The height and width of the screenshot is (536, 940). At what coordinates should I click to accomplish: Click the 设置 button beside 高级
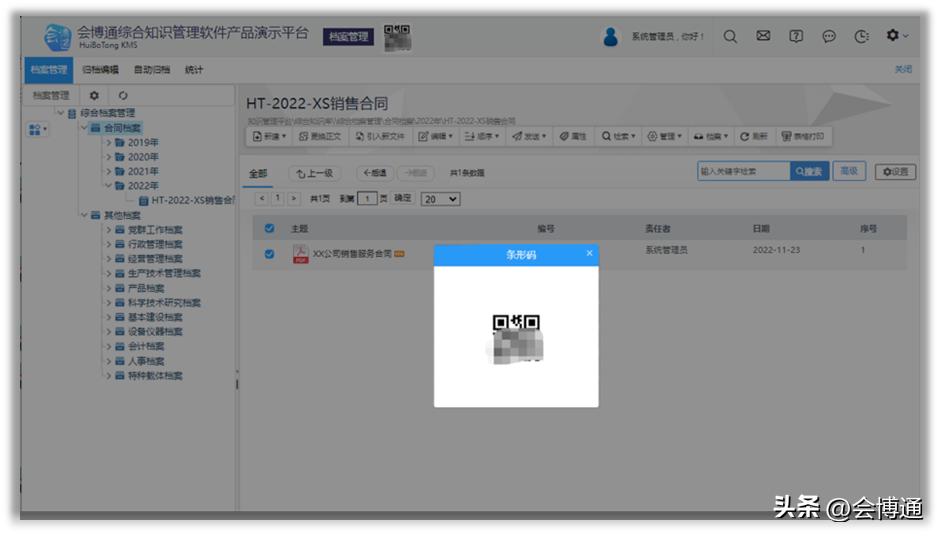[x=895, y=171]
